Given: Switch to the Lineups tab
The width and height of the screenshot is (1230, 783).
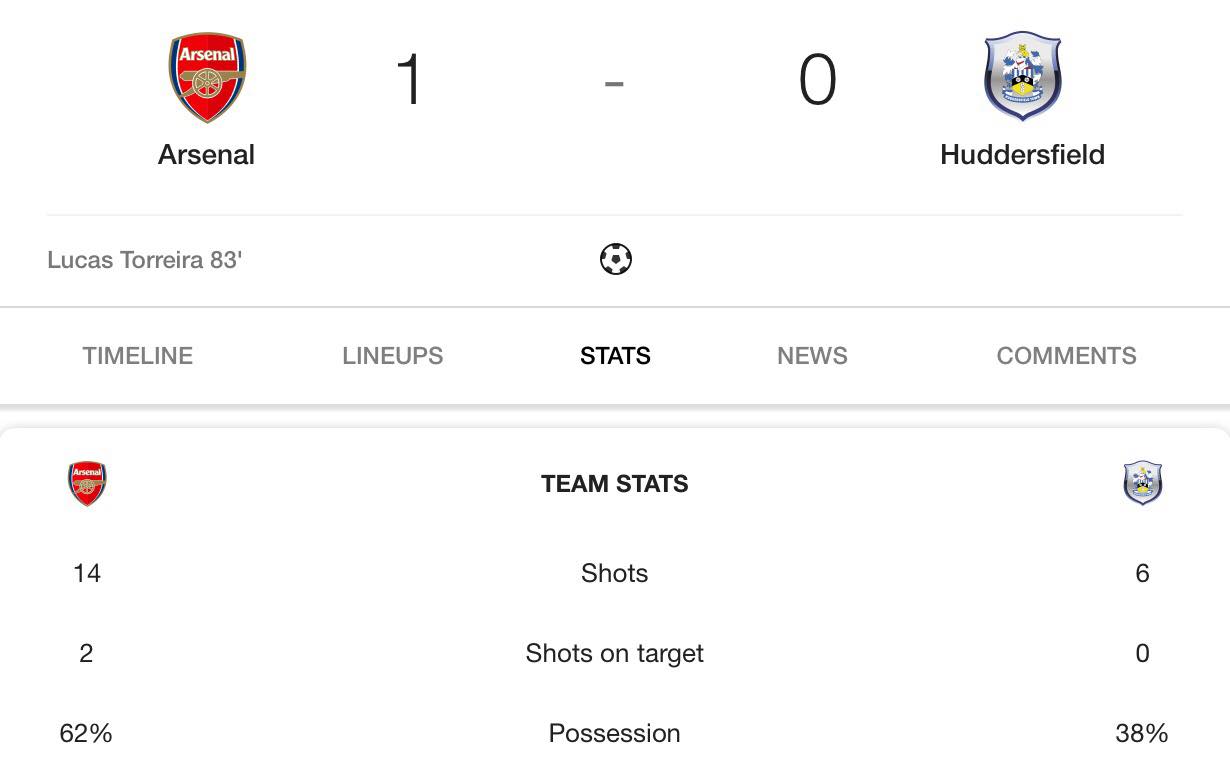Looking at the screenshot, I should click(392, 356).
